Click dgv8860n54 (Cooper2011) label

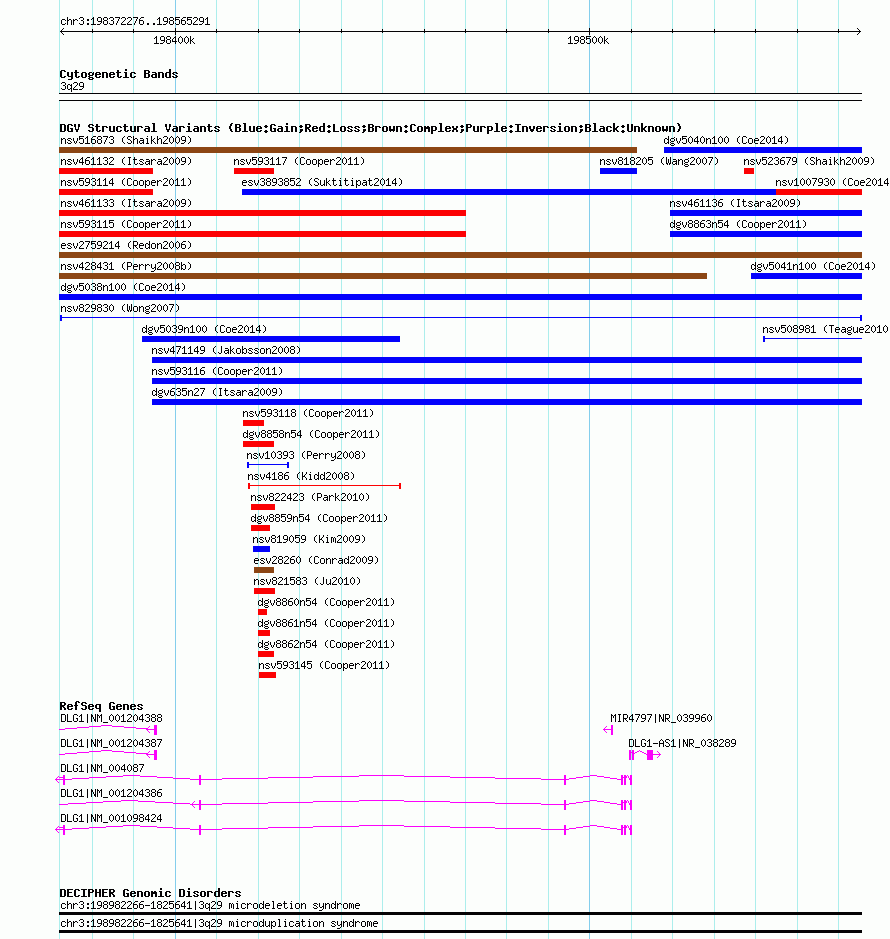(326, 602)
